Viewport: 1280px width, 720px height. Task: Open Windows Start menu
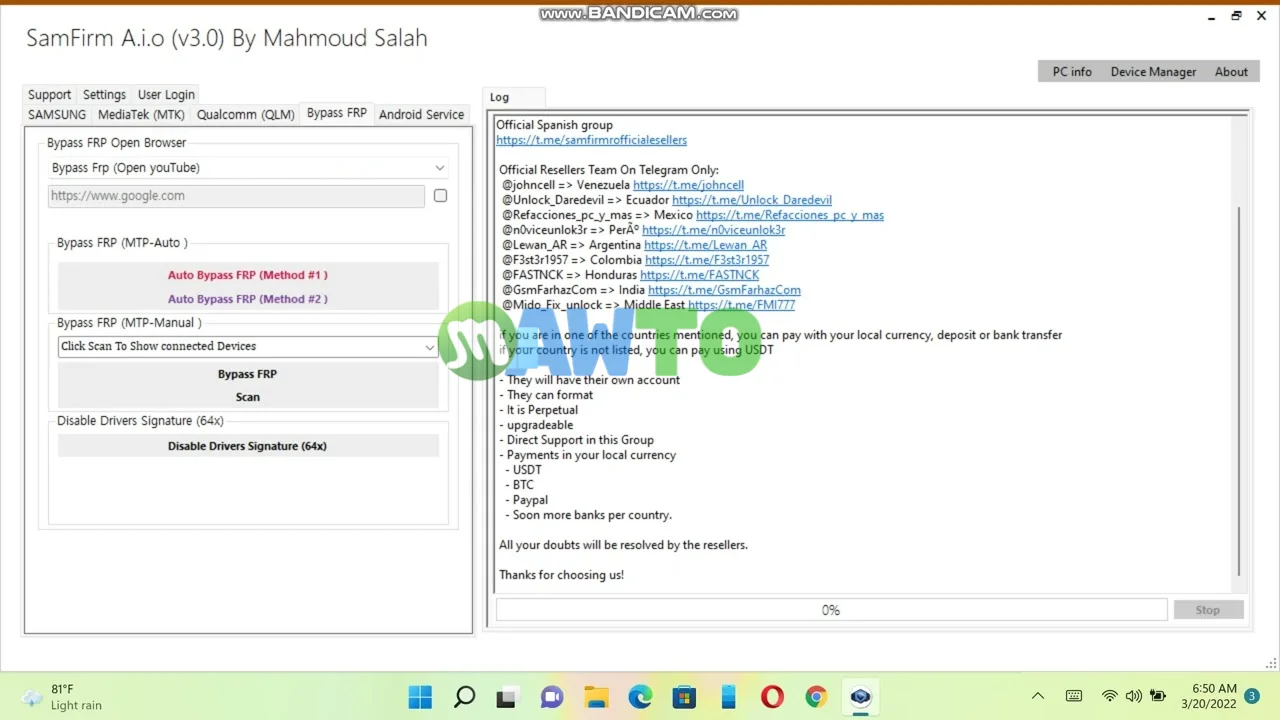420,697
